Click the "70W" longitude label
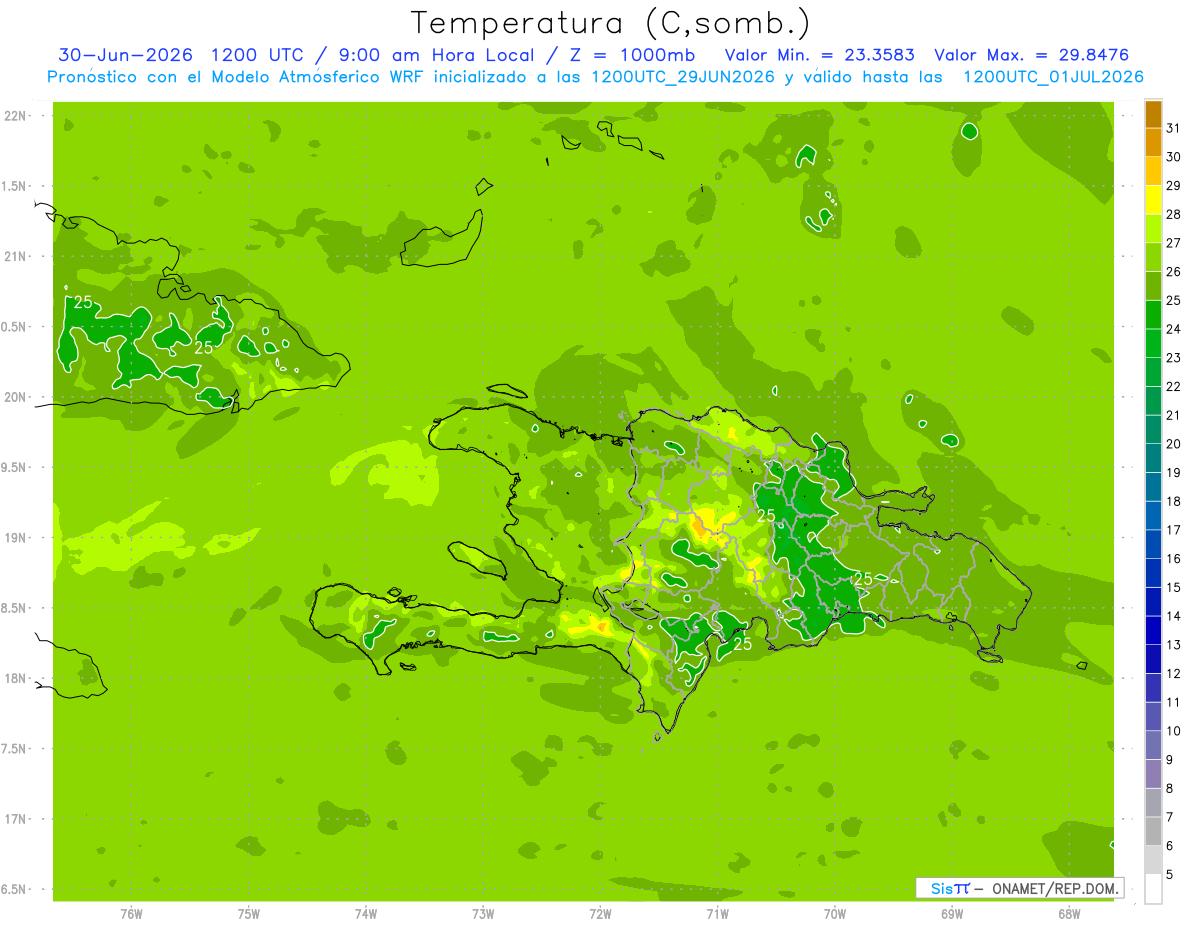 coord(835,914)
